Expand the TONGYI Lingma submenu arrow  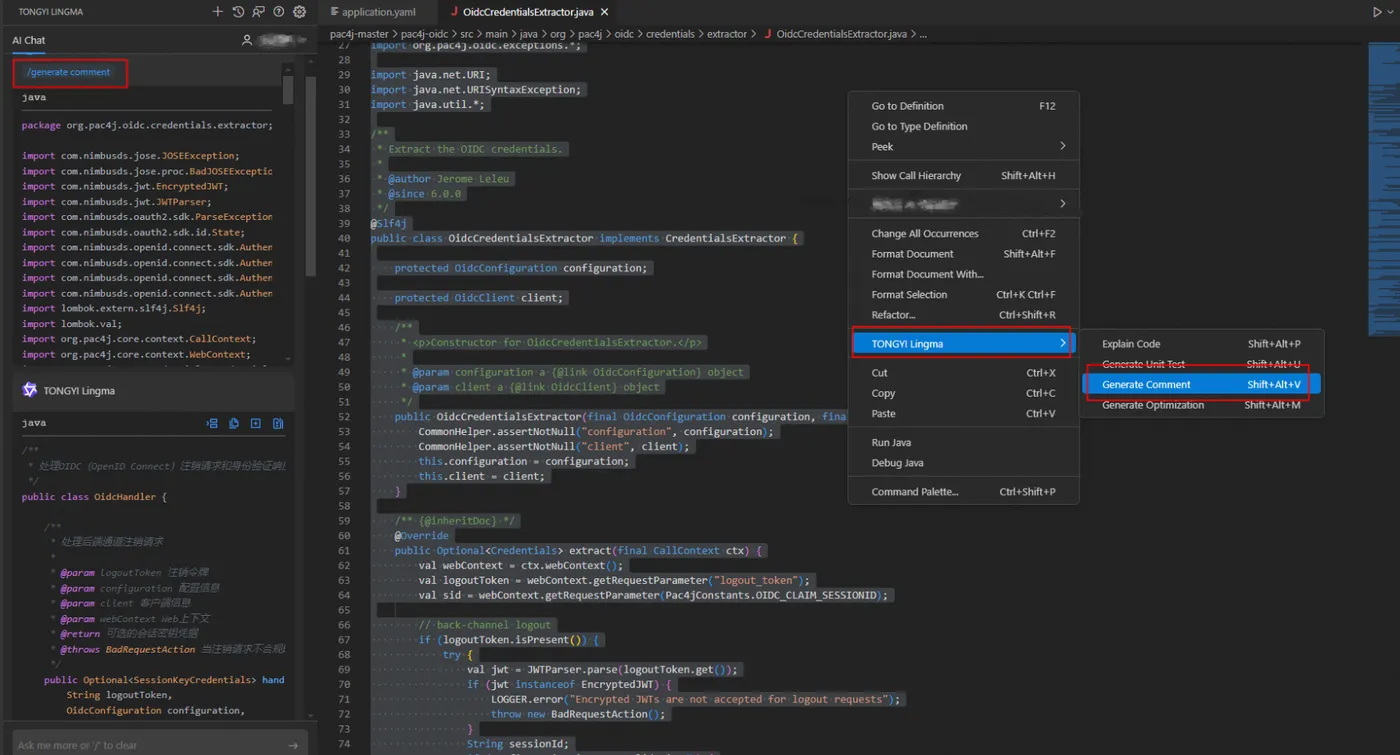click(1063, 344)
